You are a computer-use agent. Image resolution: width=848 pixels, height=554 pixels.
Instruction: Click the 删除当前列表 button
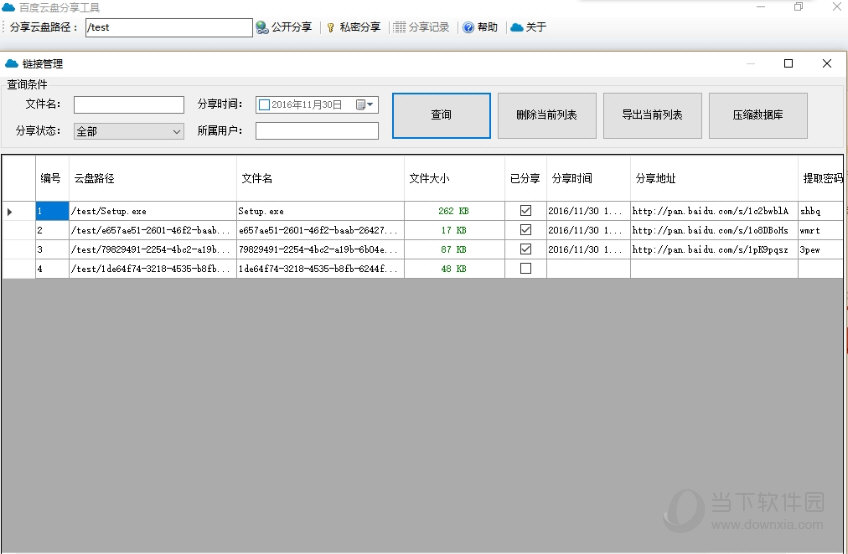547,115
